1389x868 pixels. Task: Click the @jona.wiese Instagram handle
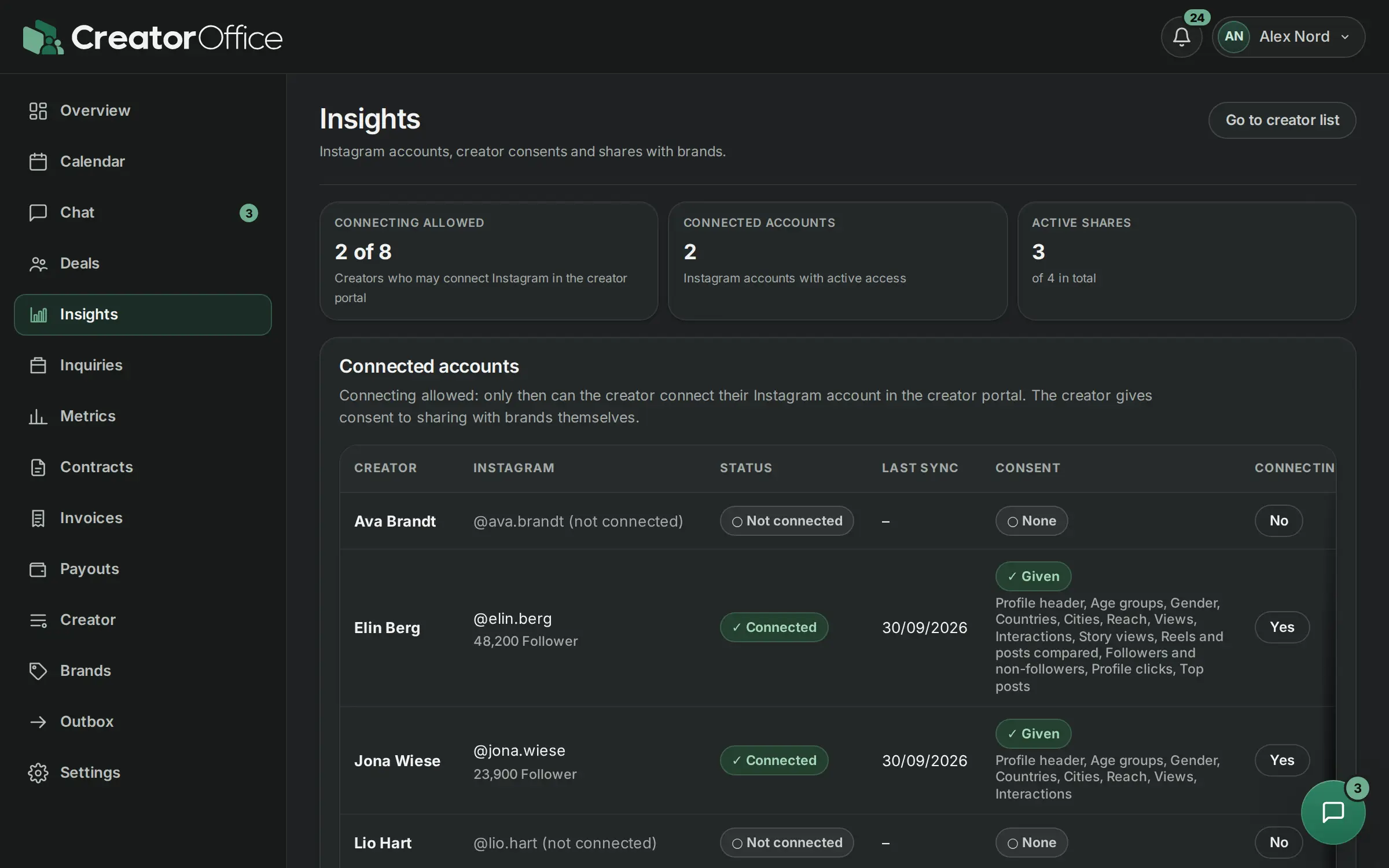(519, 751)
